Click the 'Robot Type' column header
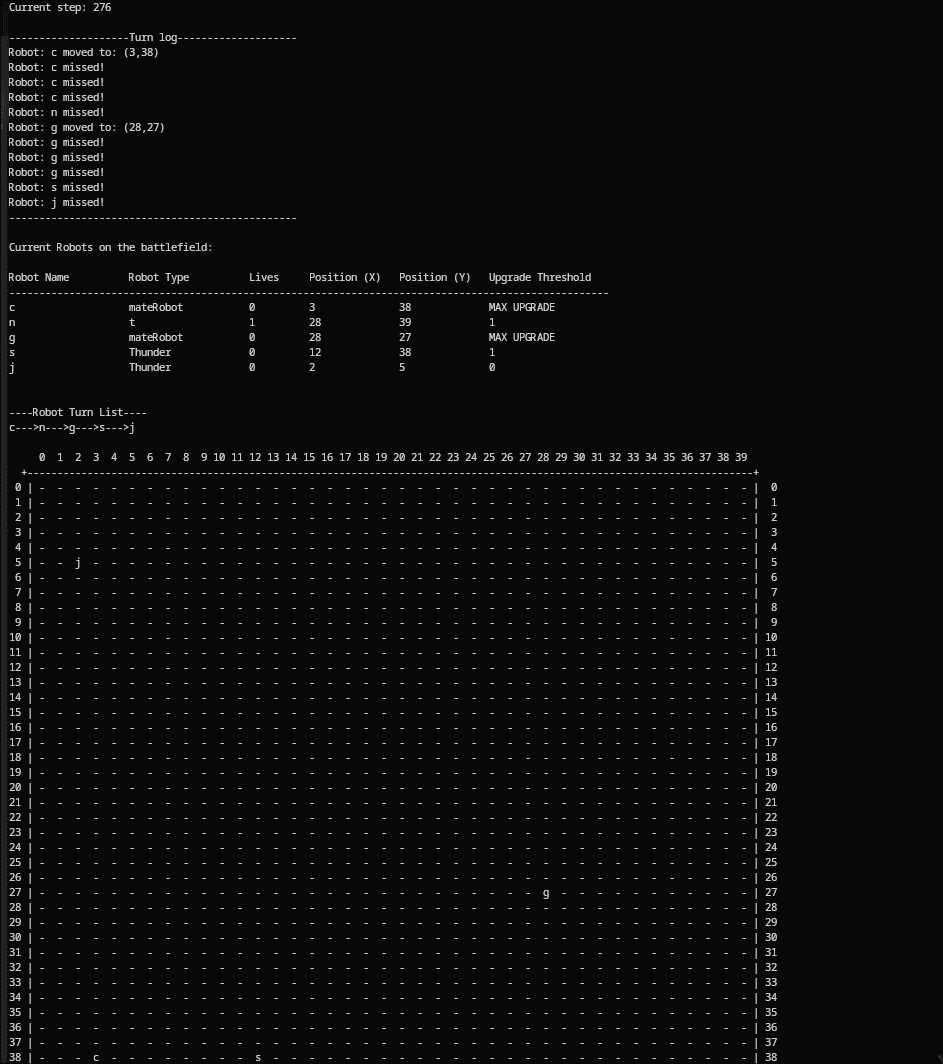Viewport: 943px width, 1064px height. click(158, 277)
